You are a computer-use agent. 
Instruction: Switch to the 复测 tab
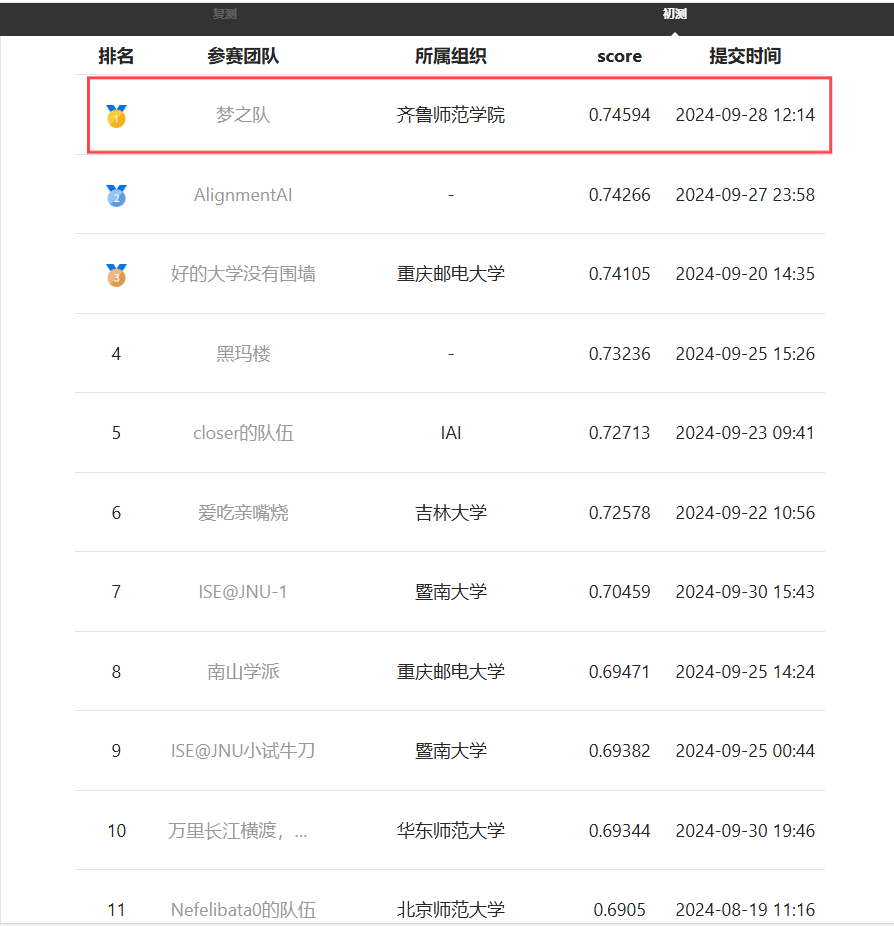coord(224,14)
